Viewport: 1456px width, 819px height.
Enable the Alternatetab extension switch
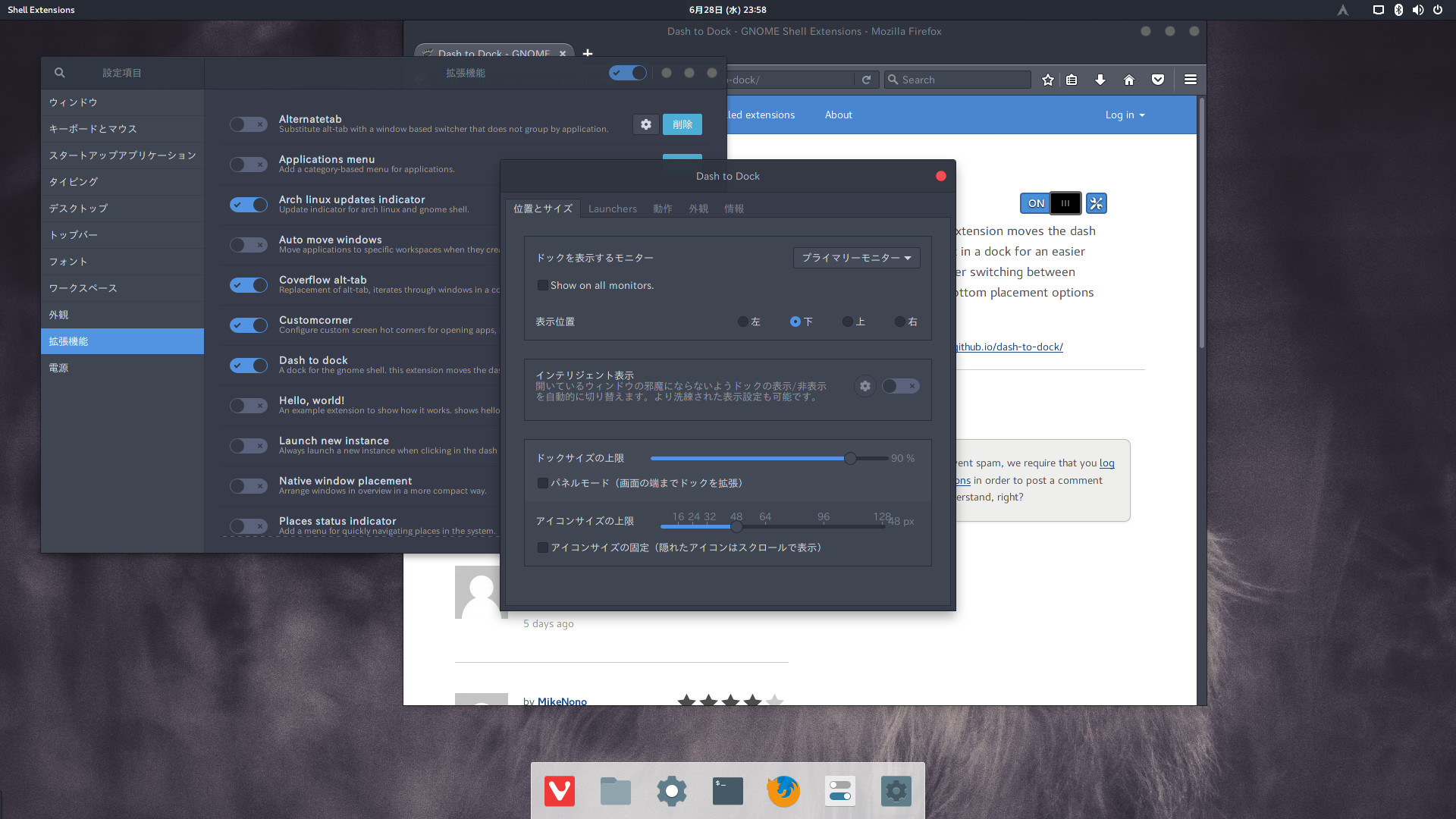point(249,124)
